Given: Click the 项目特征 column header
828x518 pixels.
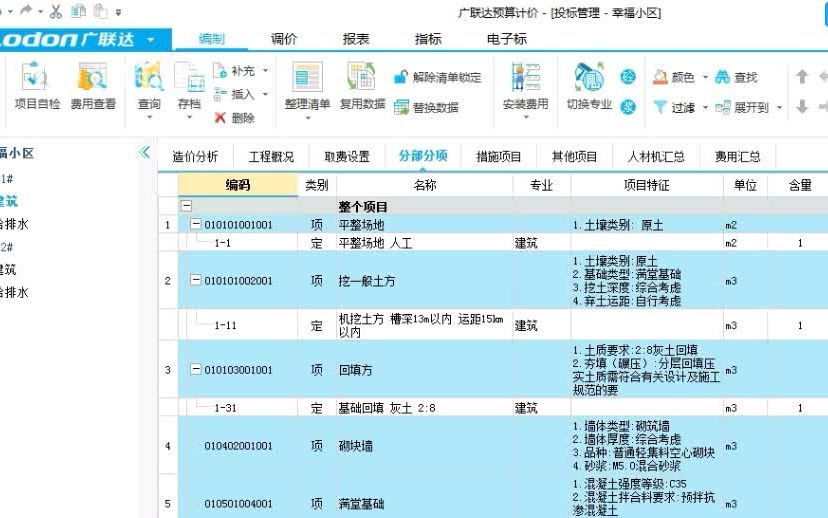Looking at the screenshot, I should pyautogui.click(x=647, y=185).
